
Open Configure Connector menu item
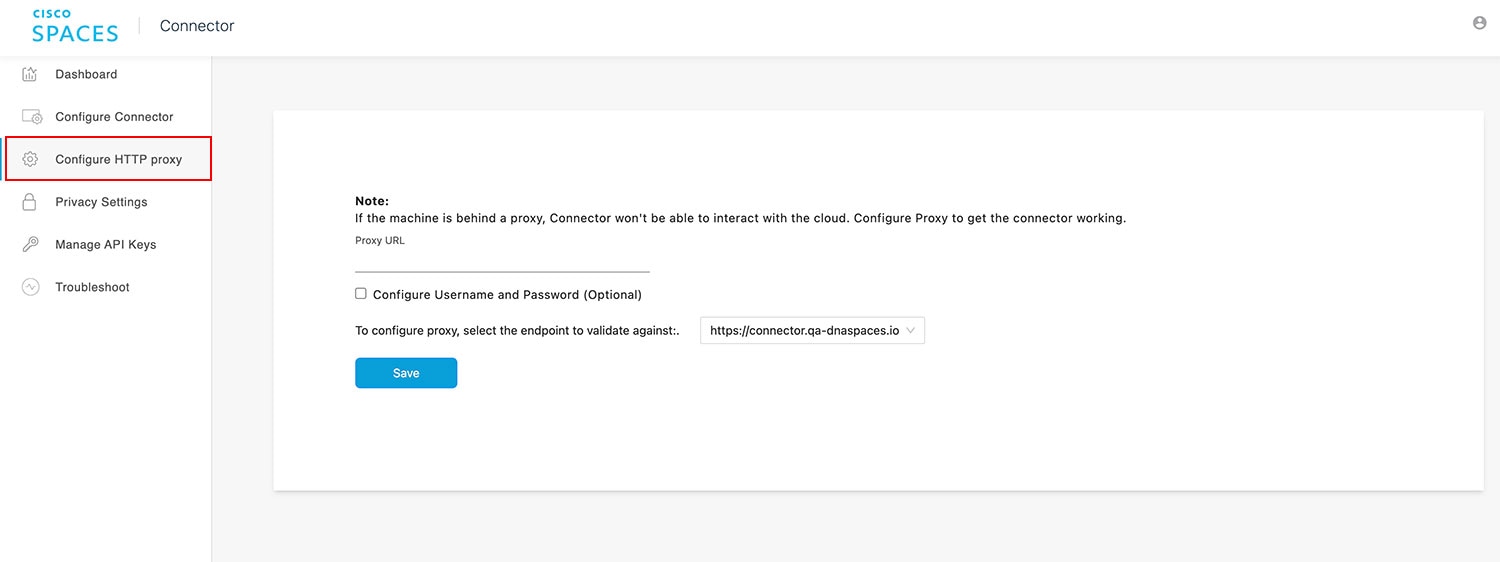point(114,117)
